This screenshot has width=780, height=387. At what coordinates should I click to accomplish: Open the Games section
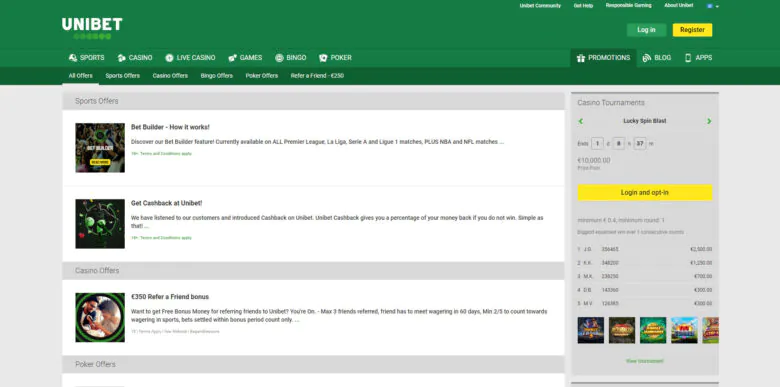[245, 58]
